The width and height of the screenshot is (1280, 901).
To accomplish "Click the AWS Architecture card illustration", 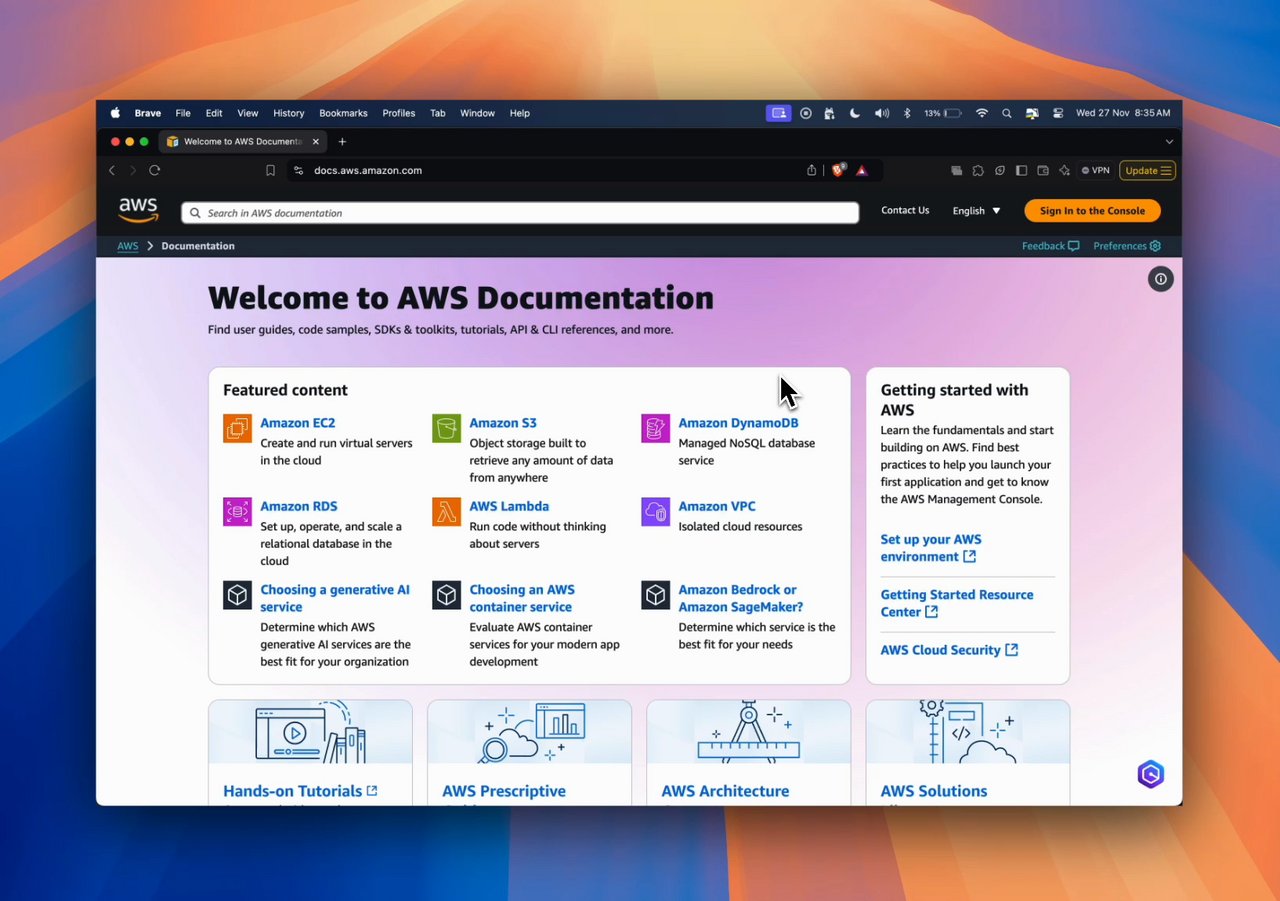I will [x=749, y=732].
